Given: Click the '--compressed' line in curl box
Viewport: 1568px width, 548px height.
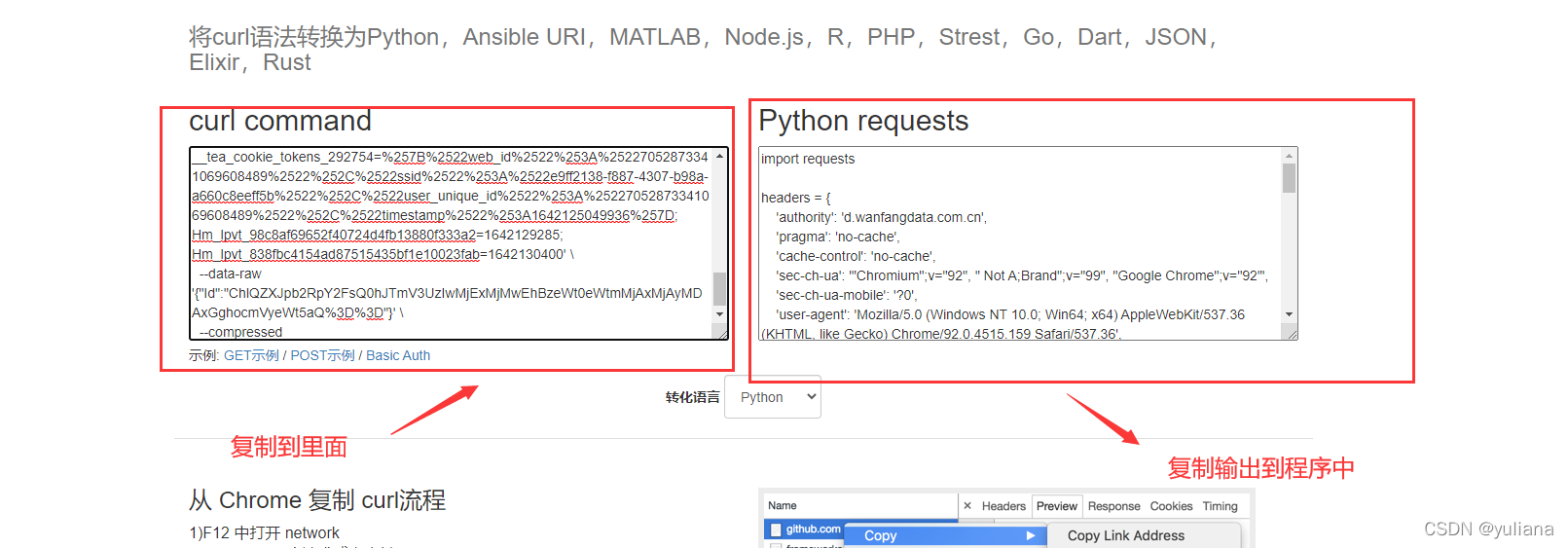Looking at the screenshot, I should (240, 332).
